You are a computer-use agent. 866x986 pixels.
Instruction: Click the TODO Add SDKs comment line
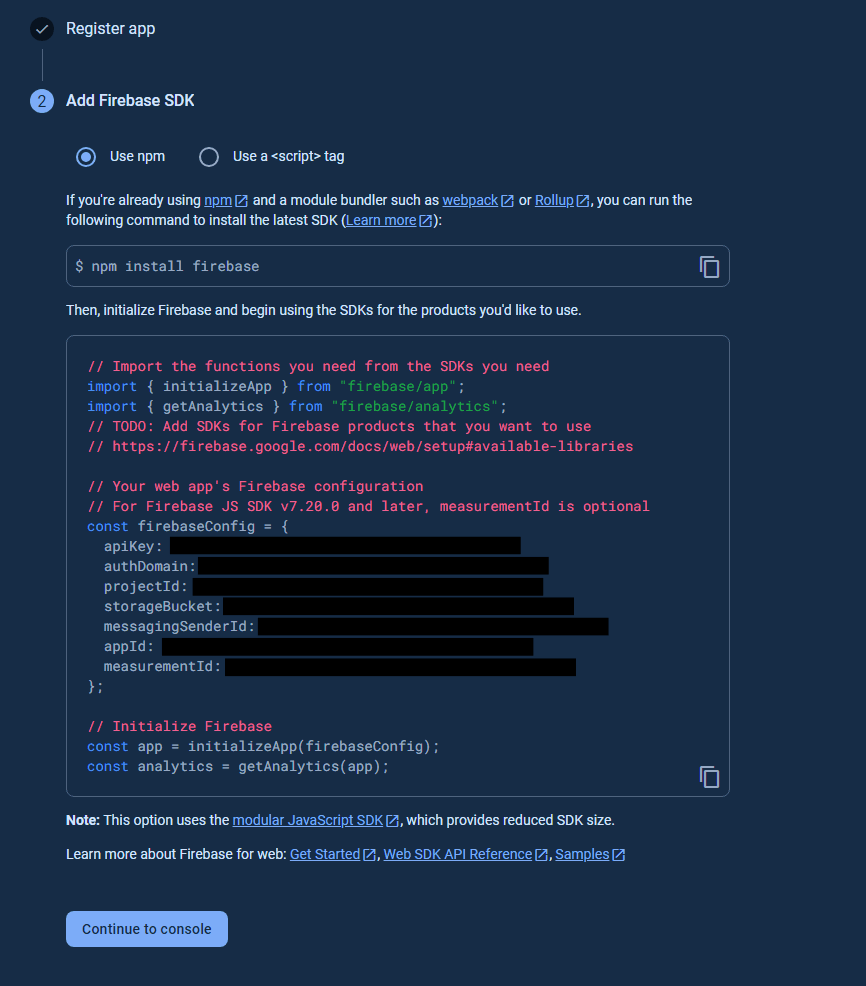tap(340, 427)
